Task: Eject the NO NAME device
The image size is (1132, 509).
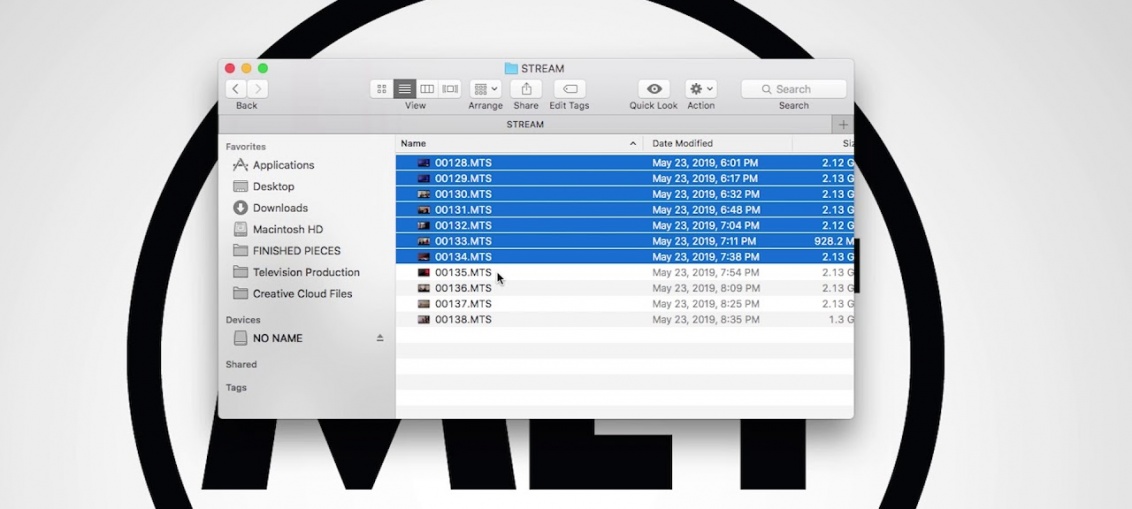Action: (380, 338)
